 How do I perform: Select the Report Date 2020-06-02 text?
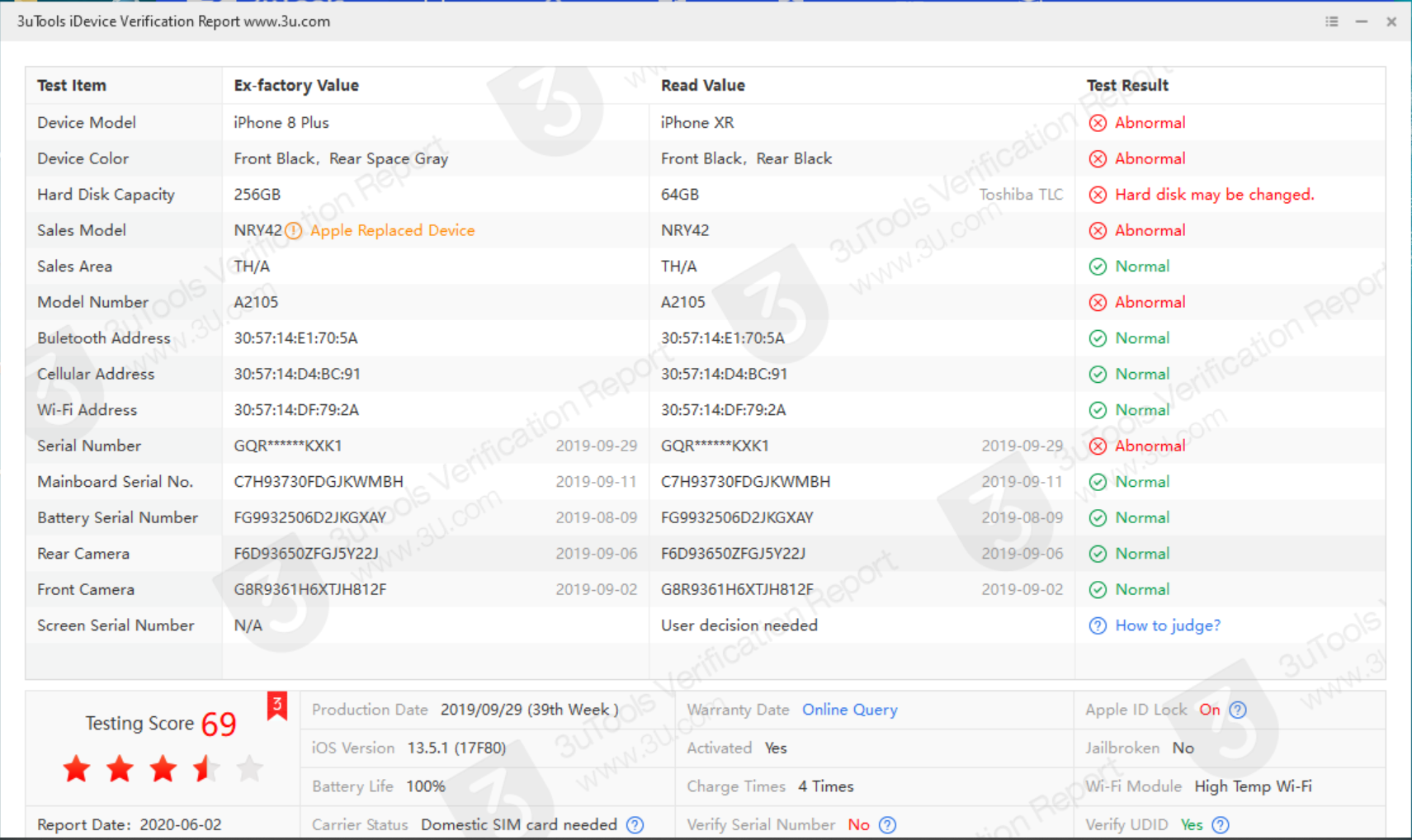(x=130, y=825)
